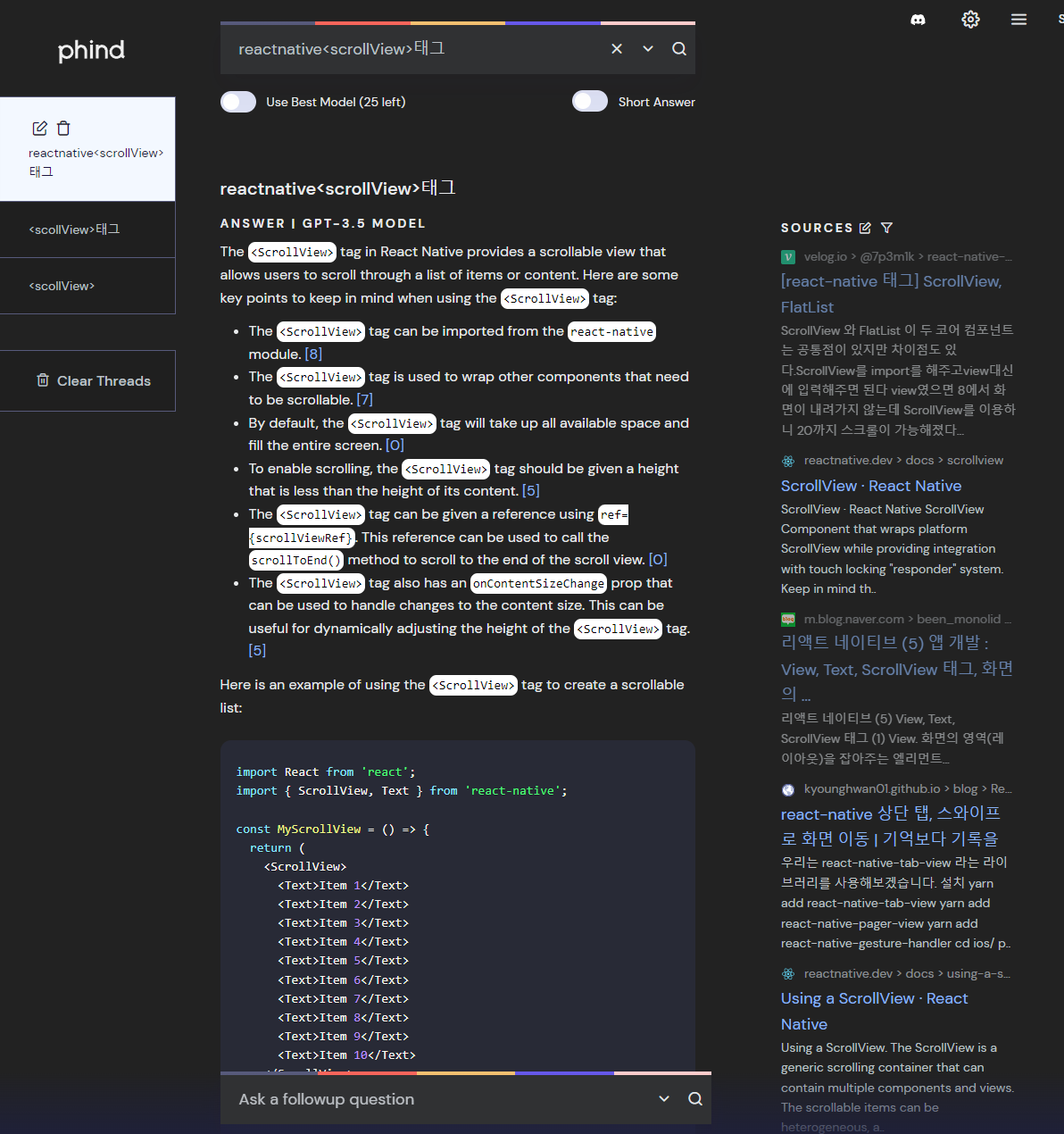Edit sources pencil icon
Screen dimensions: 1064x1134
[865, 228]
